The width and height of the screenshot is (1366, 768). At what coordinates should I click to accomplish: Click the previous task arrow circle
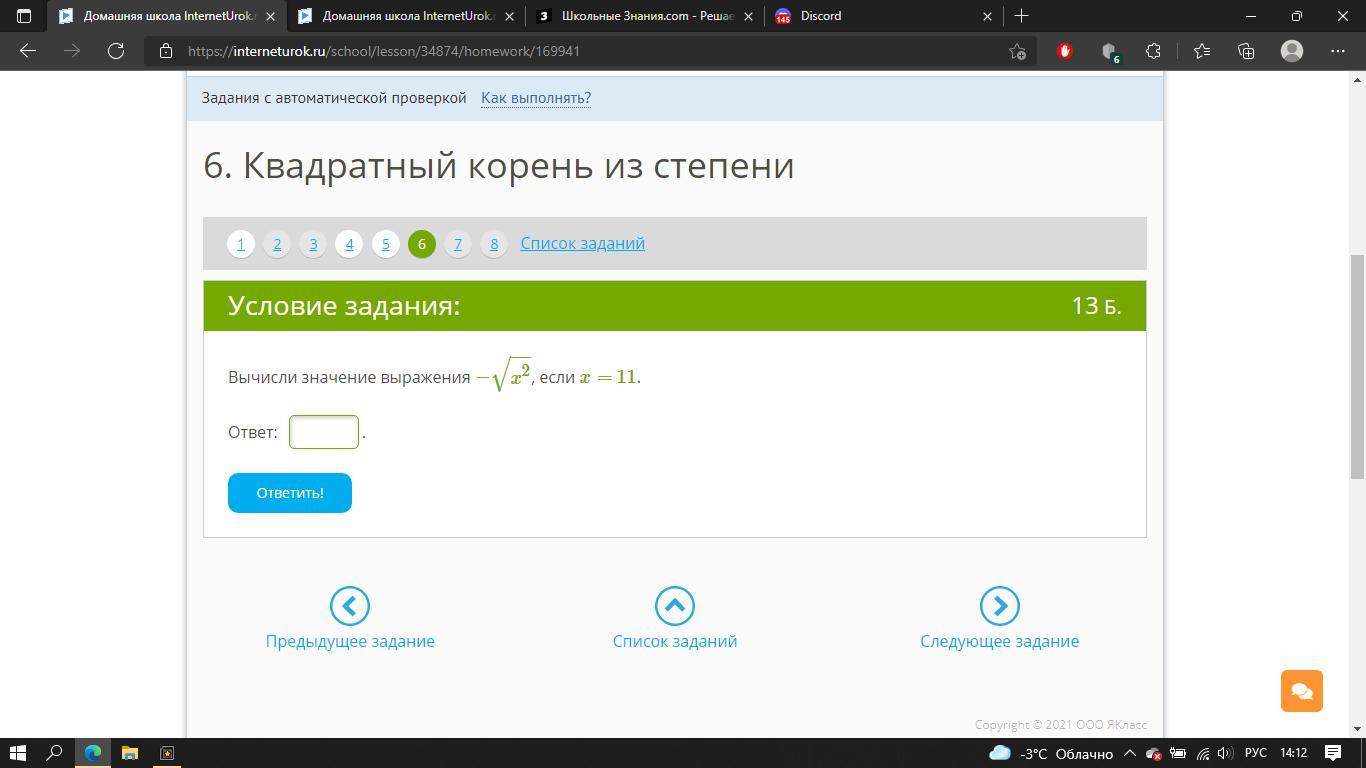(x=350, y=606)
